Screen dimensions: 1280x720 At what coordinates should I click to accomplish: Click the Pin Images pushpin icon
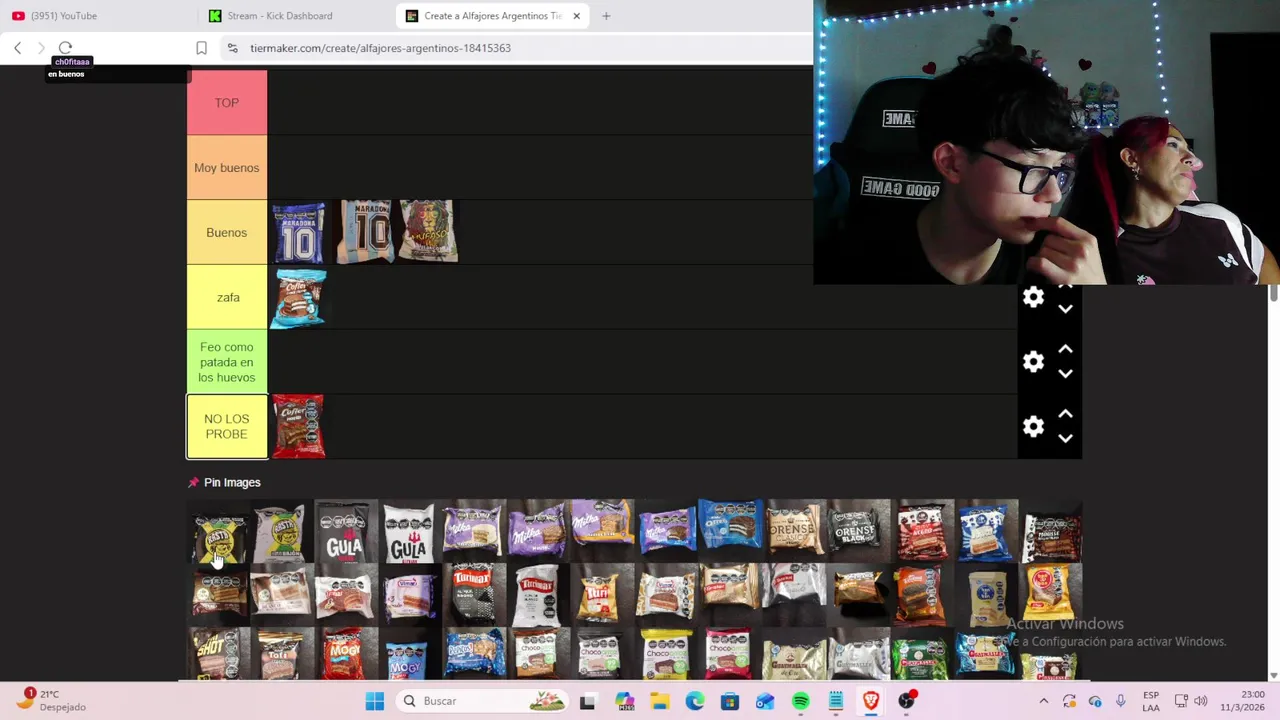193,482
